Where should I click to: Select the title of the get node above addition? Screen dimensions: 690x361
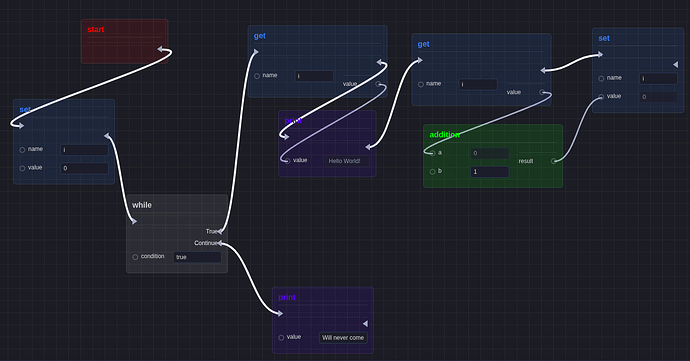point(423,44)
